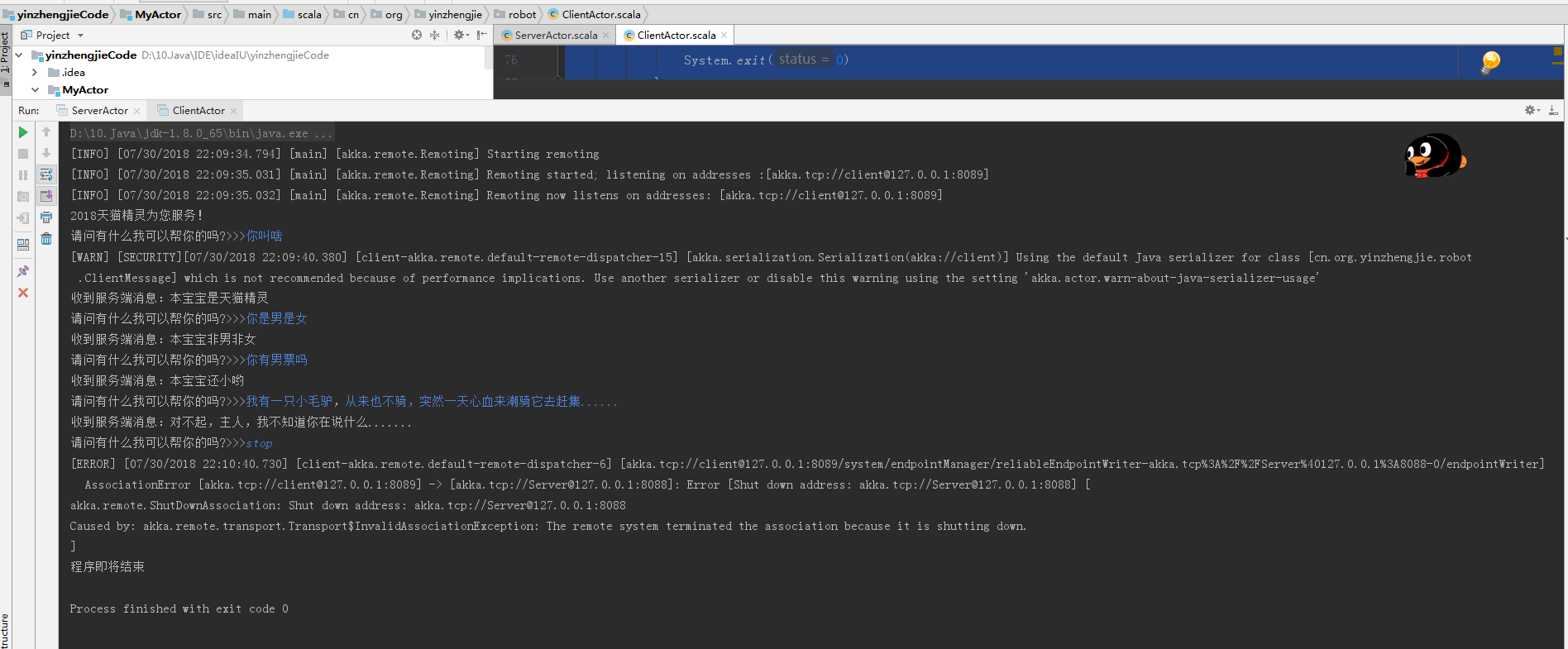Close the ServerActor run tab
This screenshot has height=649, width=1568.
tap(137, 111)
